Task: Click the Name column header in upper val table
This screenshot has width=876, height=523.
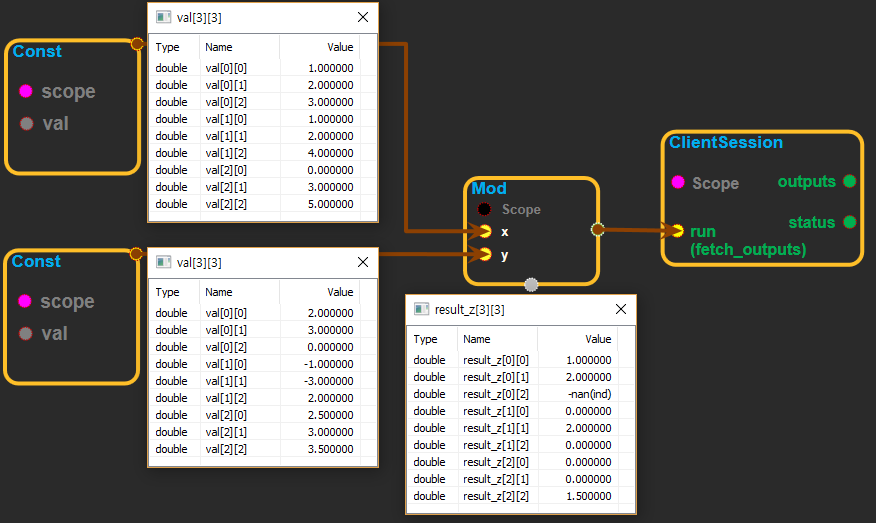Action: point(219,47)
